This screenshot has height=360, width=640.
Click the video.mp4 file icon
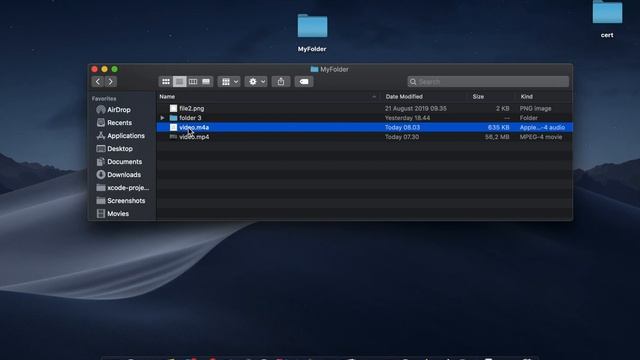coord(173,137)
